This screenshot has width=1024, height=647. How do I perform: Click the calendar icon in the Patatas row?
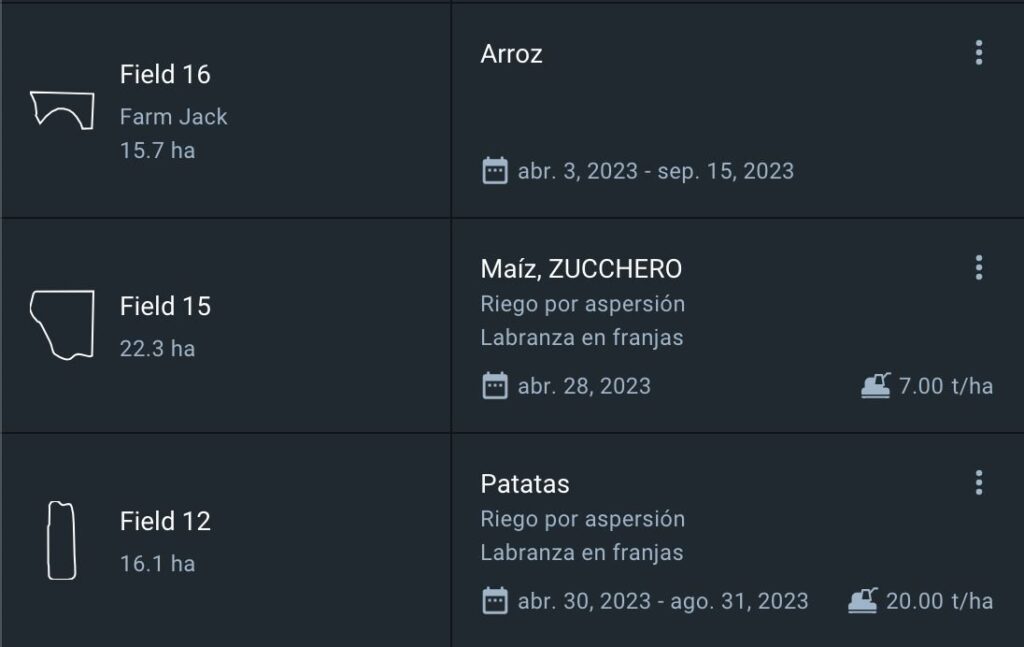tap(495, 601)
